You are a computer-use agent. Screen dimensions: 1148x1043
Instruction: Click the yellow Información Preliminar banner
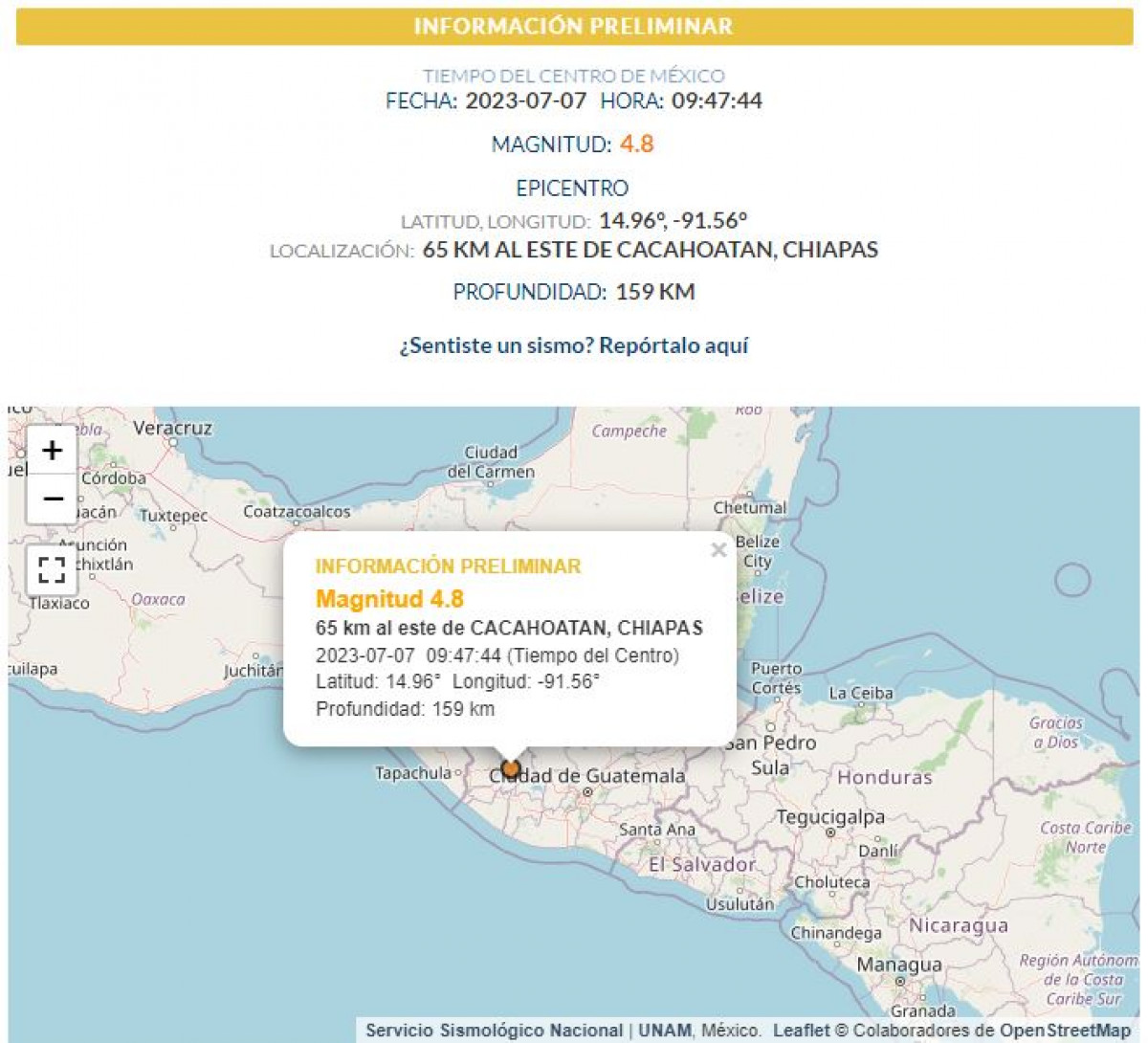pos(574,27)
